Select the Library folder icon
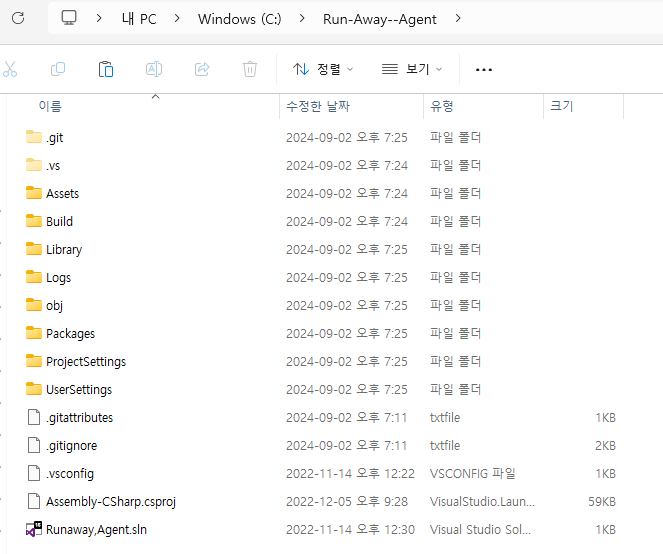663x554 pixels. tap(34, 249)
